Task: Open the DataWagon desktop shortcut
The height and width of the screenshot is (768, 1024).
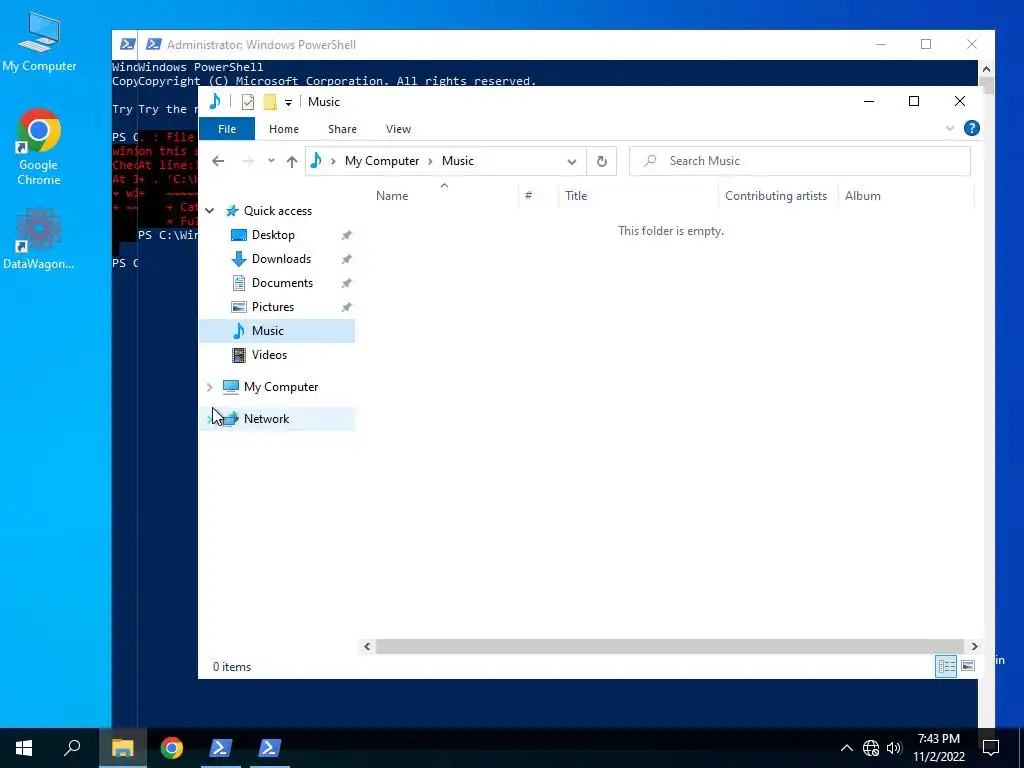Action: click(39, 239)
